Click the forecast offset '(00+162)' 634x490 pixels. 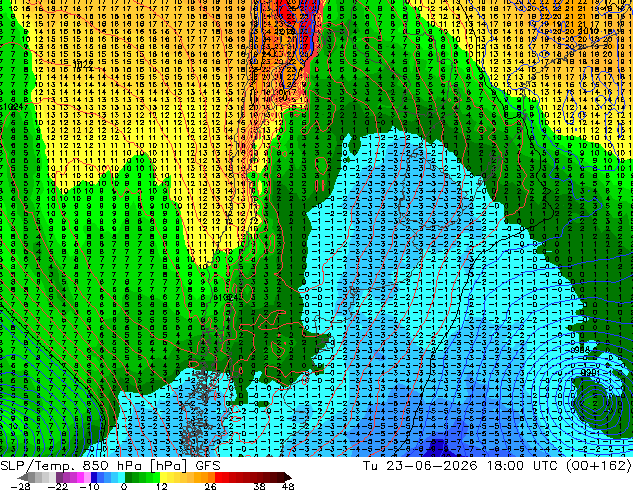coord(597,466)
